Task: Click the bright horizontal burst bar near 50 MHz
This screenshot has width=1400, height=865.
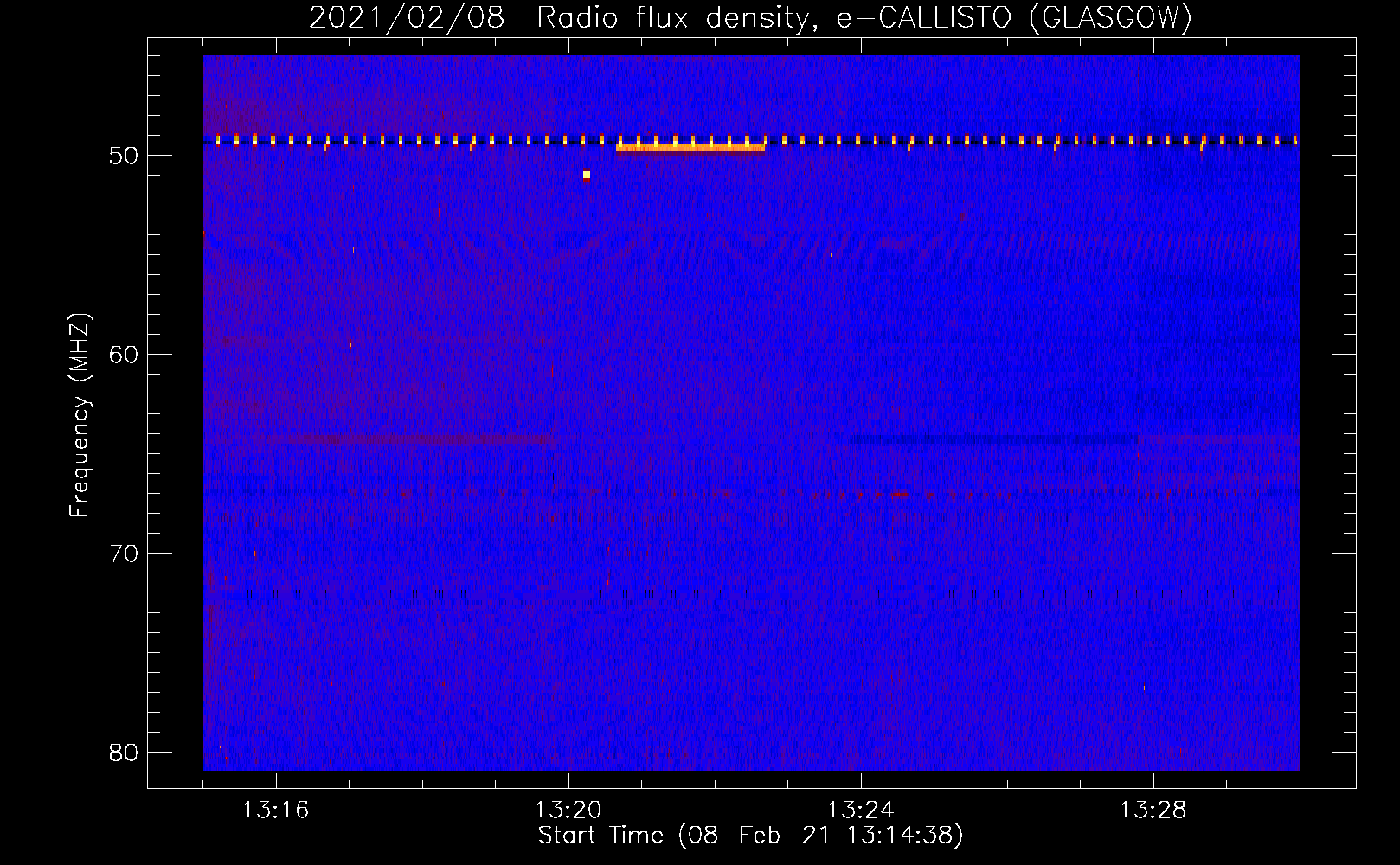Action: tap(690, 147)
